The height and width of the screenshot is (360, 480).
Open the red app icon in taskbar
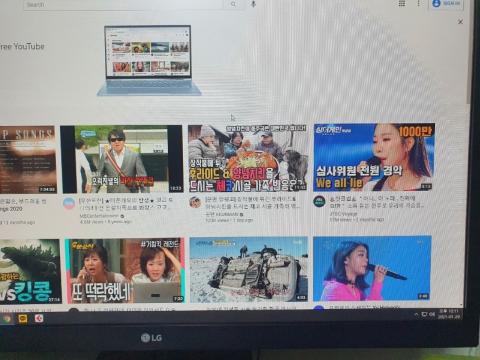click(x=39, y=318)
